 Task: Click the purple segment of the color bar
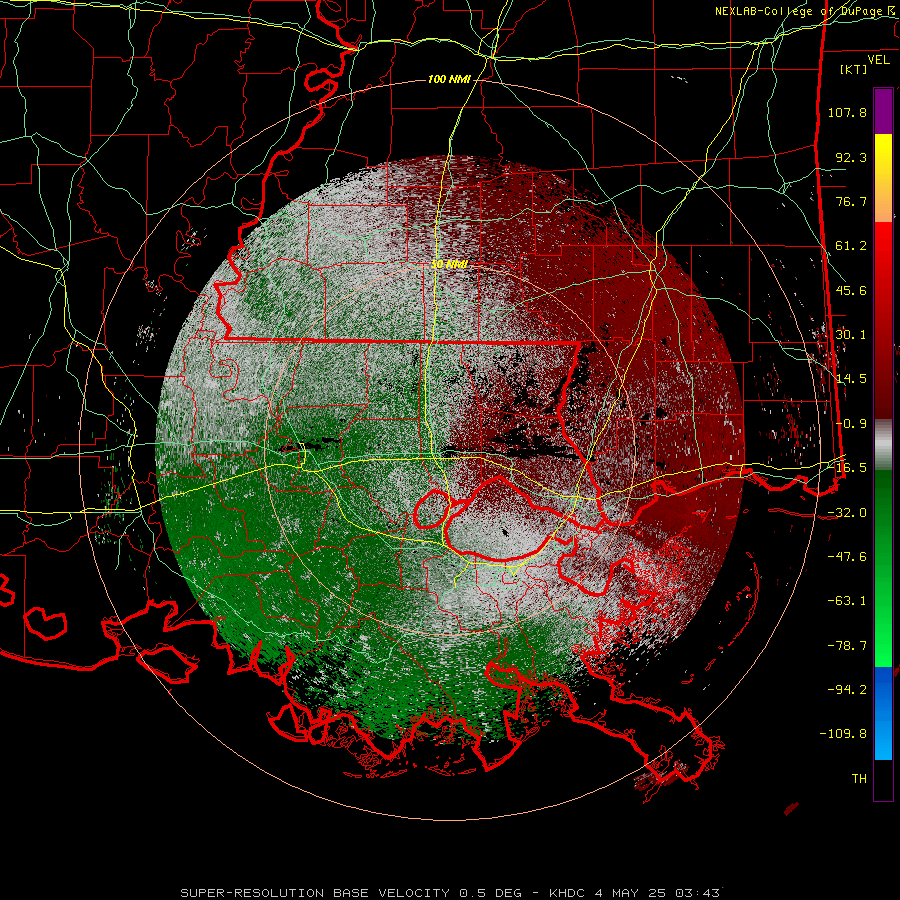coord(883,111)
